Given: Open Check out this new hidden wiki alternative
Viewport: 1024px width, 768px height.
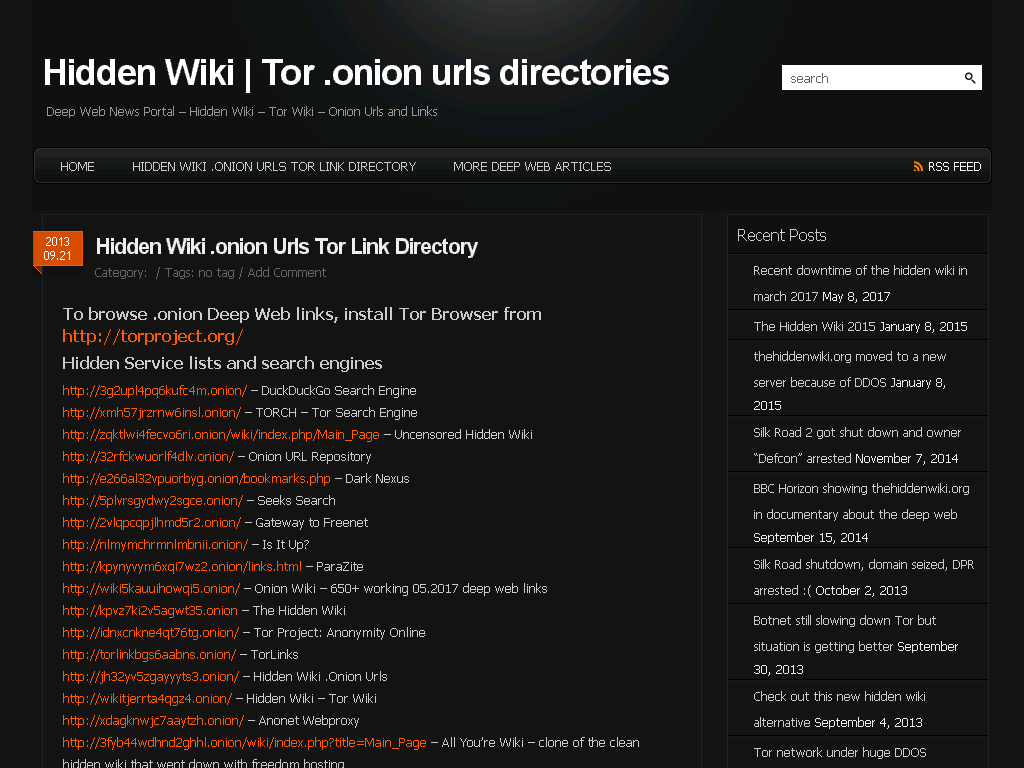Looking at the screenshot, I should tap(839, 709).
